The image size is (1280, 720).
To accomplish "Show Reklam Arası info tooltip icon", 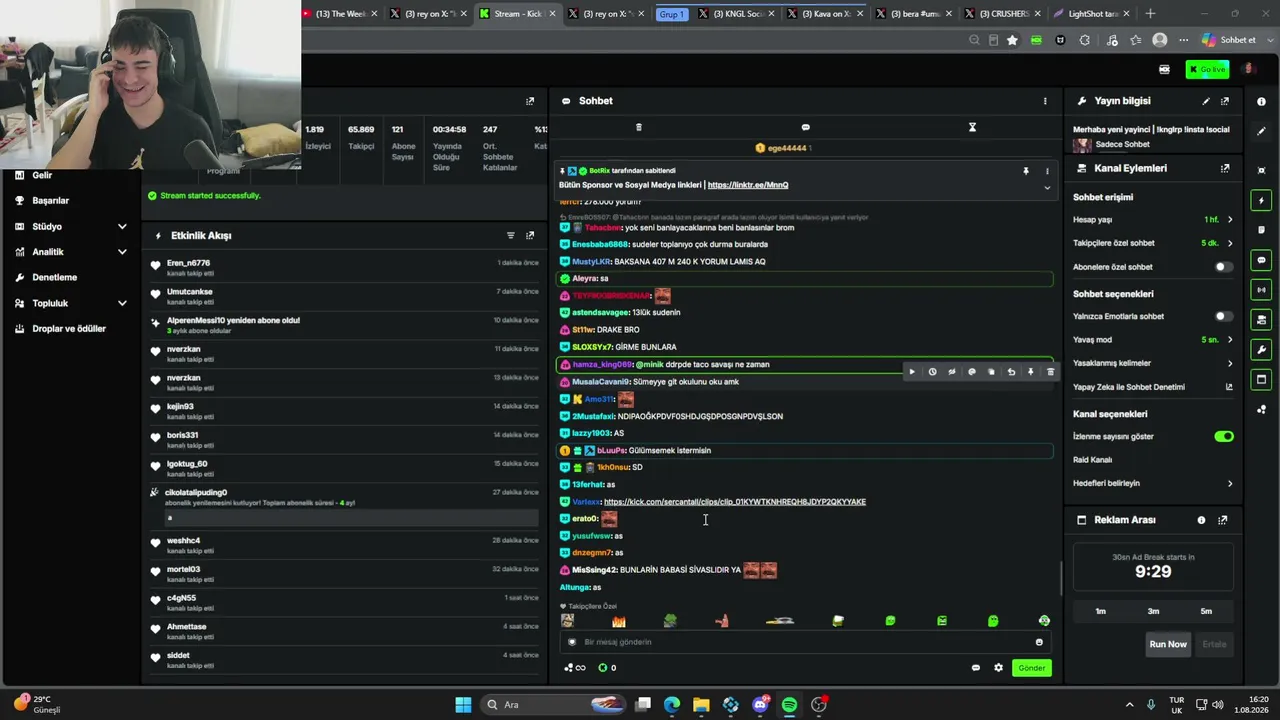I will click(1201, 520).
